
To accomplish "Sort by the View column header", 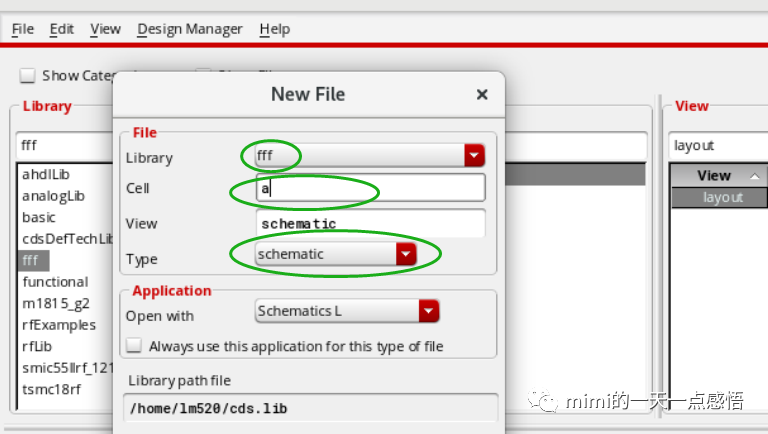I will (714, 175).
